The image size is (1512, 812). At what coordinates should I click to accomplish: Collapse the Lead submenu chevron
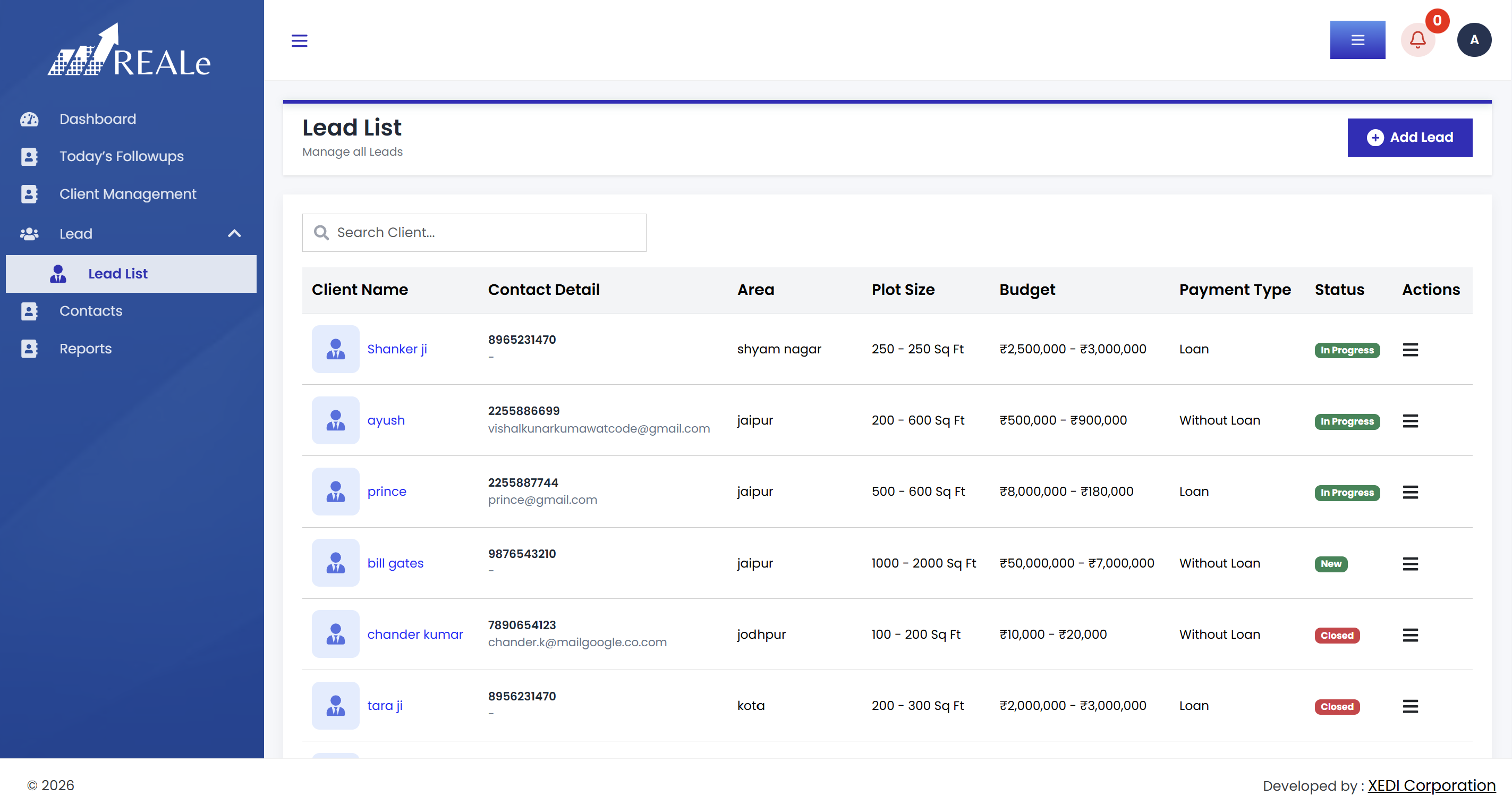234,234
